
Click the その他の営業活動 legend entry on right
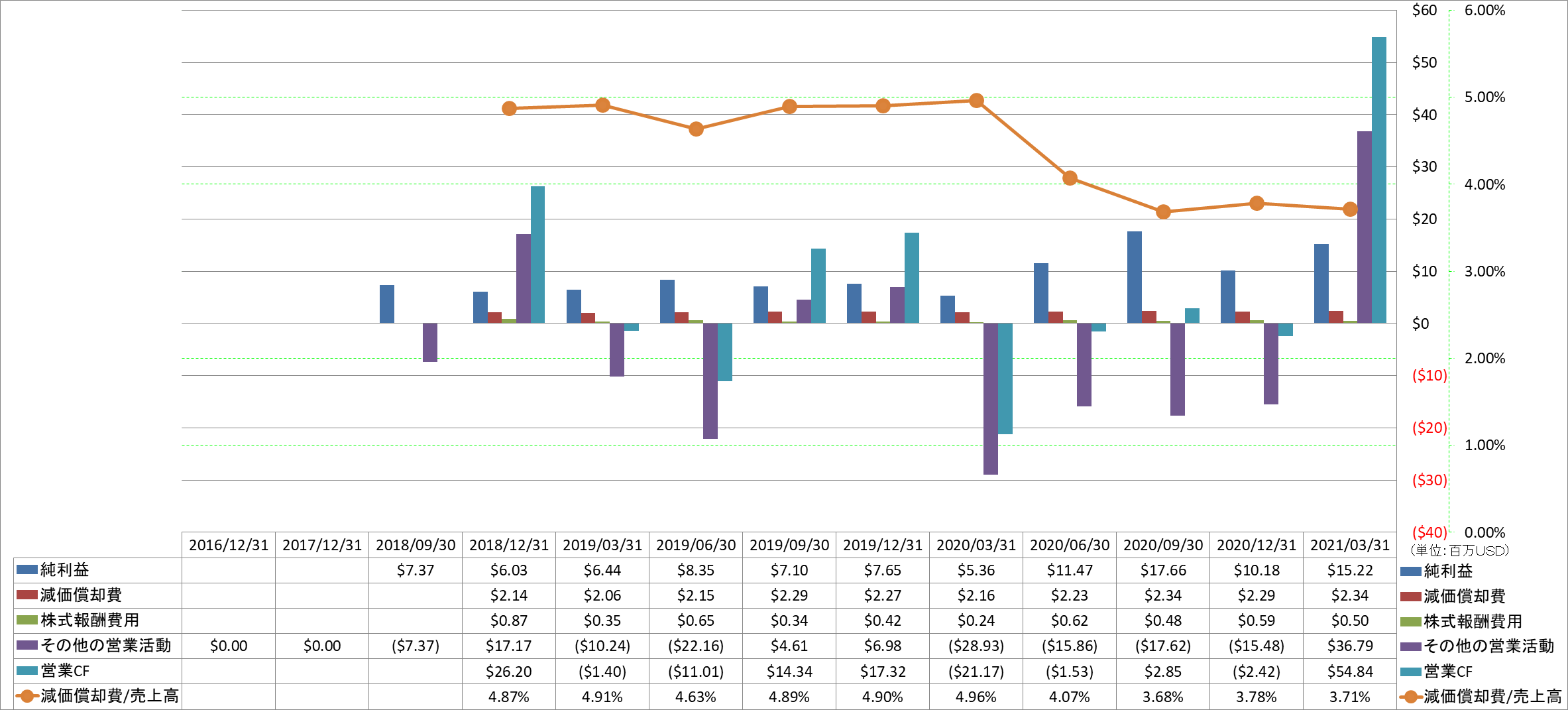click(x=1477, y=646)
